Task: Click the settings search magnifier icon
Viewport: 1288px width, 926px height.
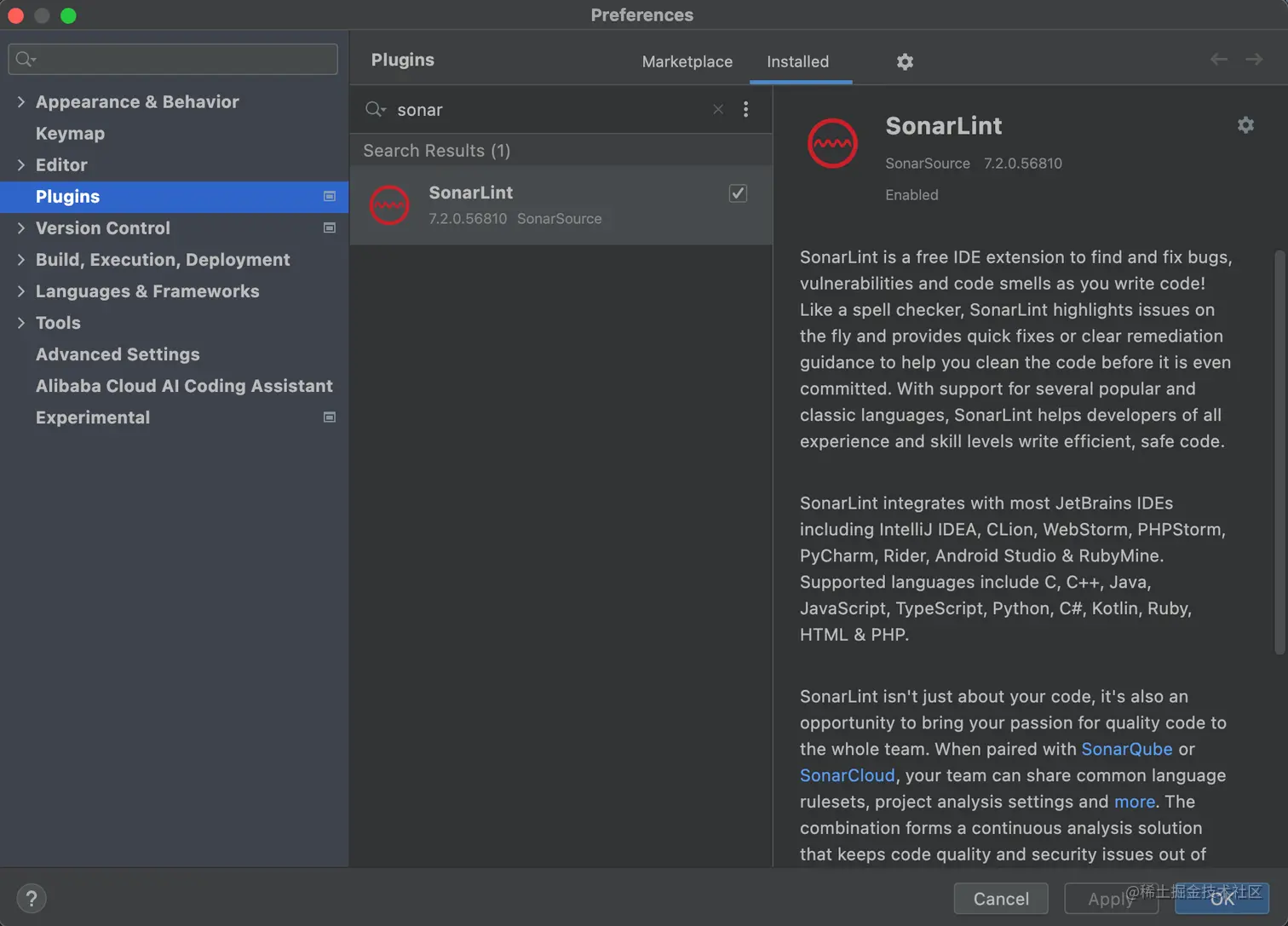Action: pyautogui.click(x=26, y=59)
